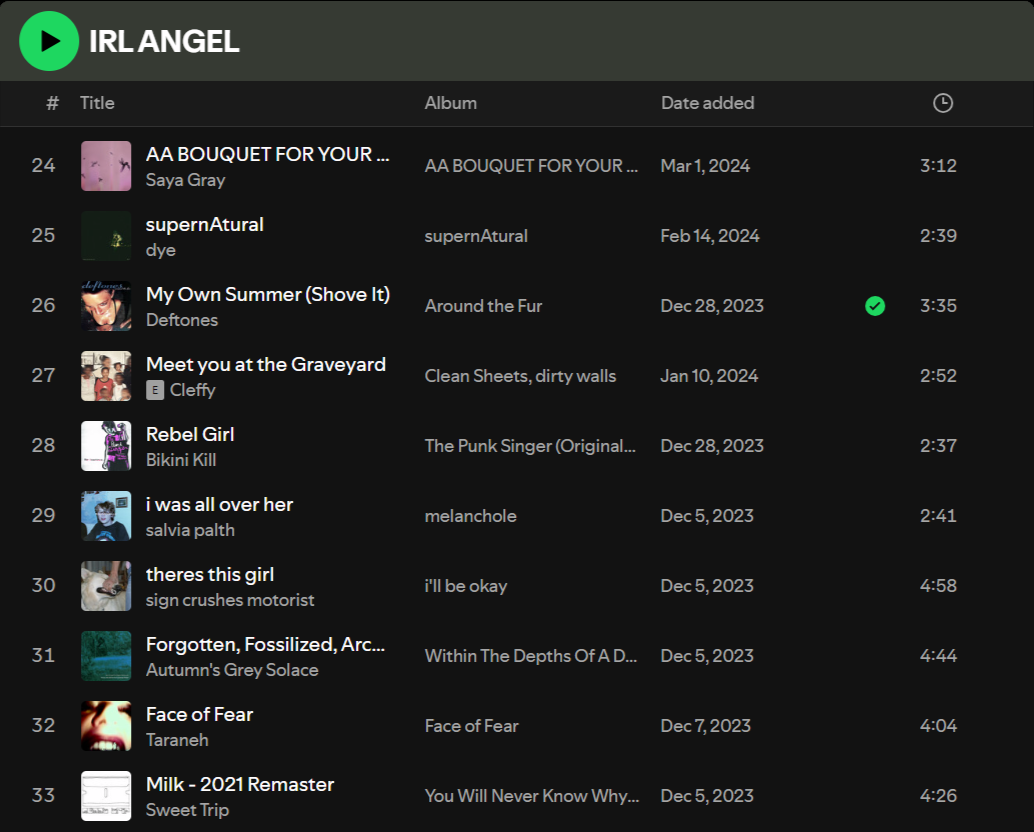Select the track title Rebel Girl

pyautogui.click(x=190, y=434)
